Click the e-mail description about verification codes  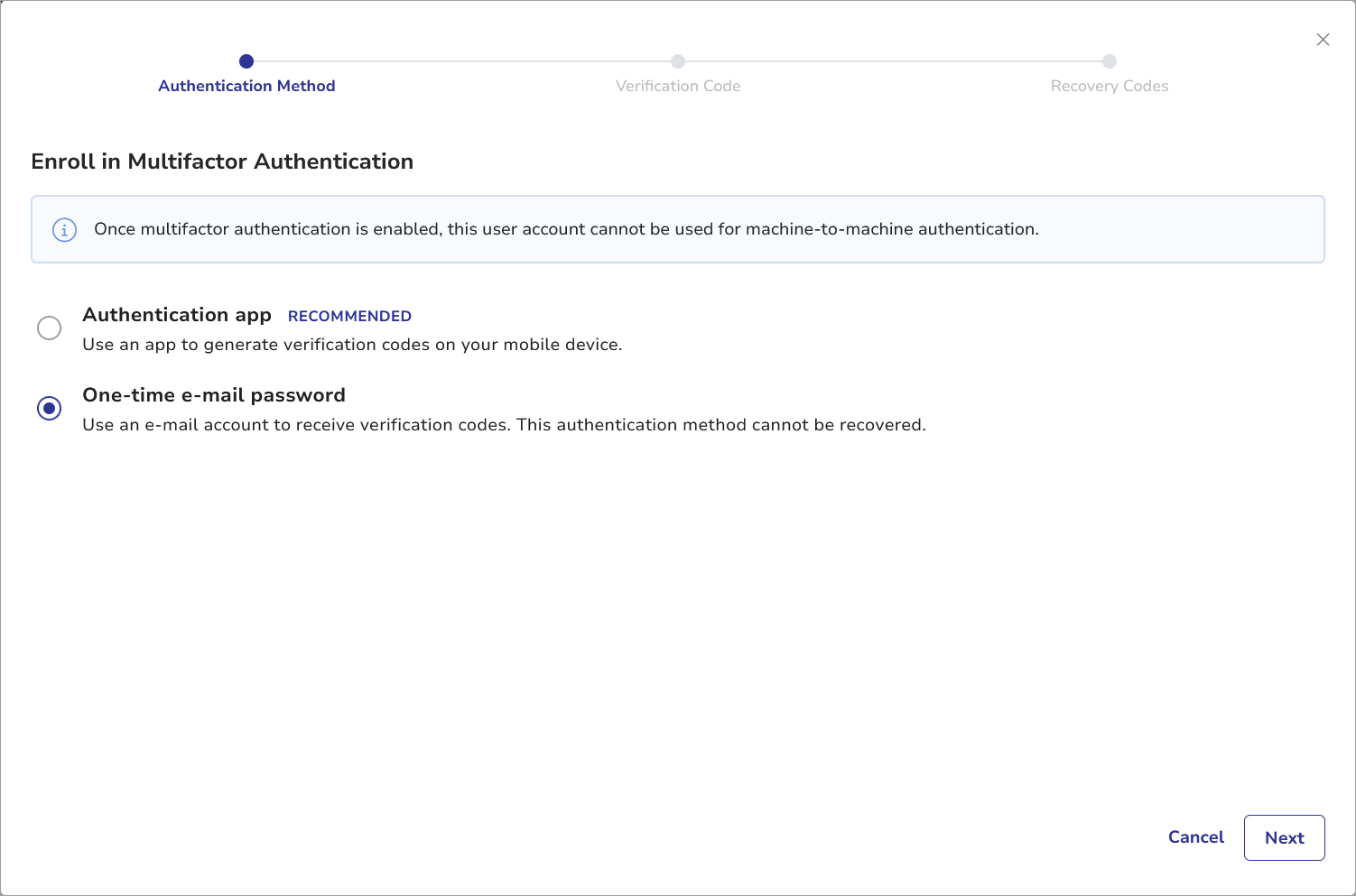click(504, 425)
